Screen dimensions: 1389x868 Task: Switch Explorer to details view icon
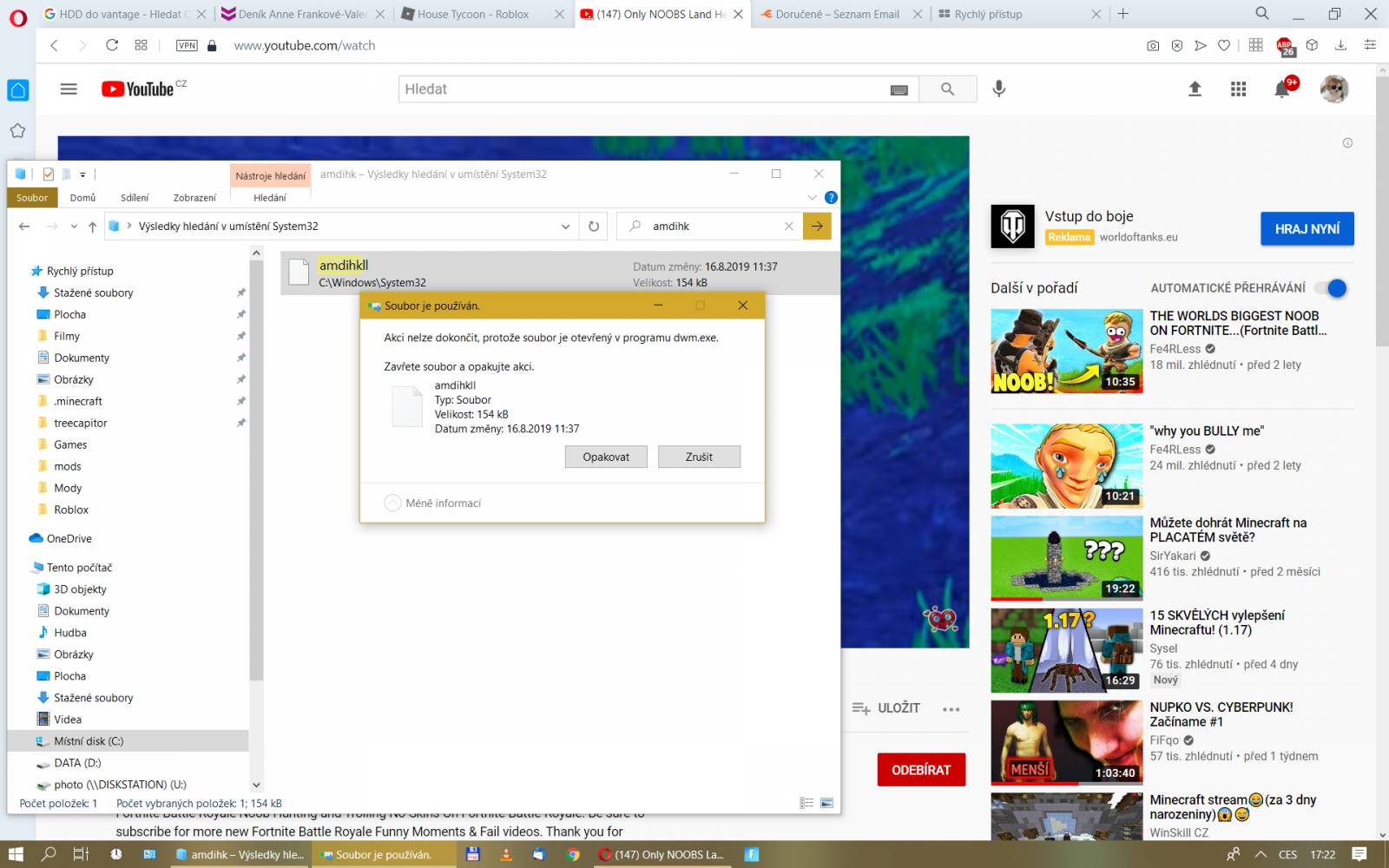point(806,803)
